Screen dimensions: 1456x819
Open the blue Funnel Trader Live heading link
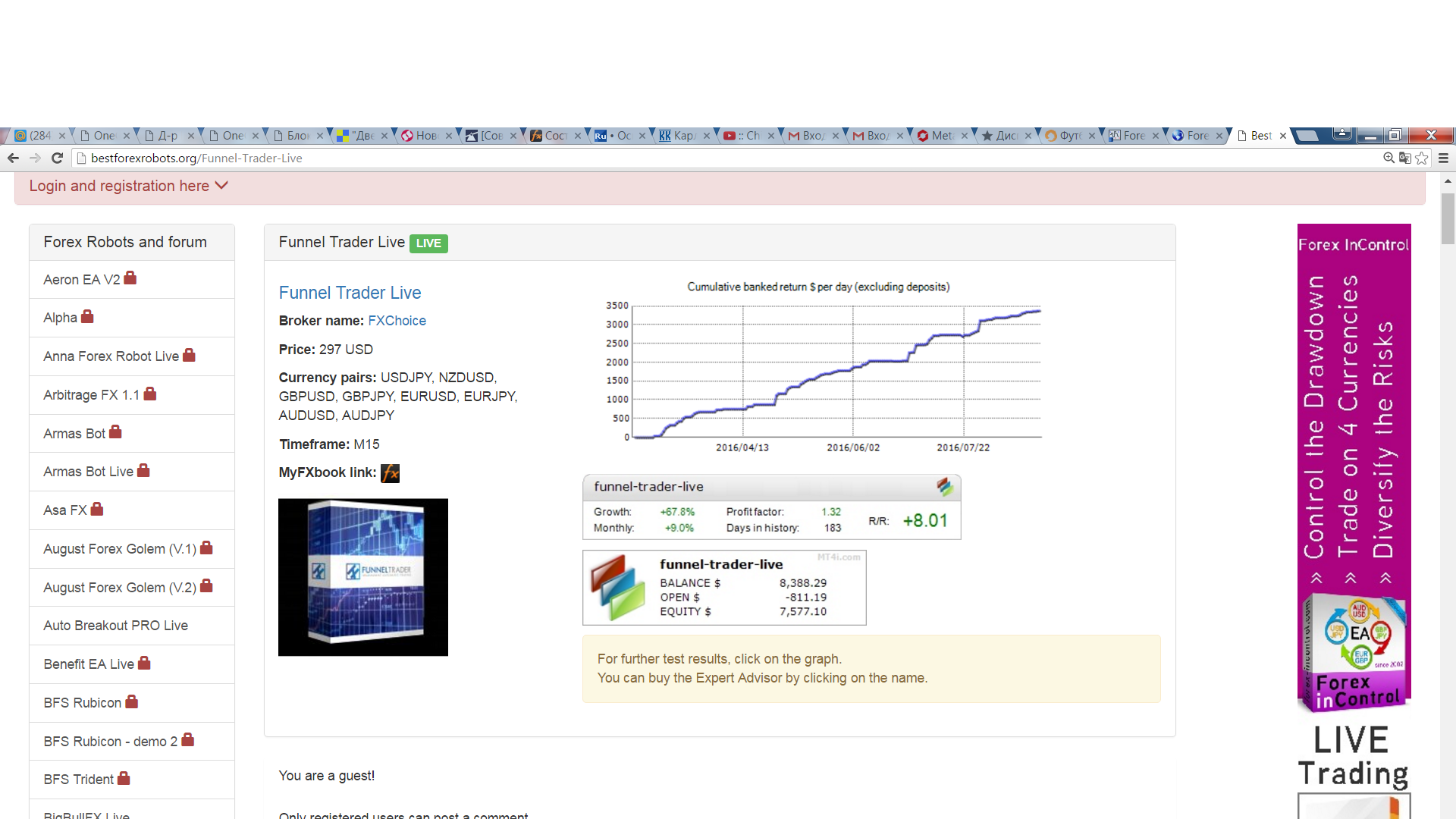click(x=350, y=293)
